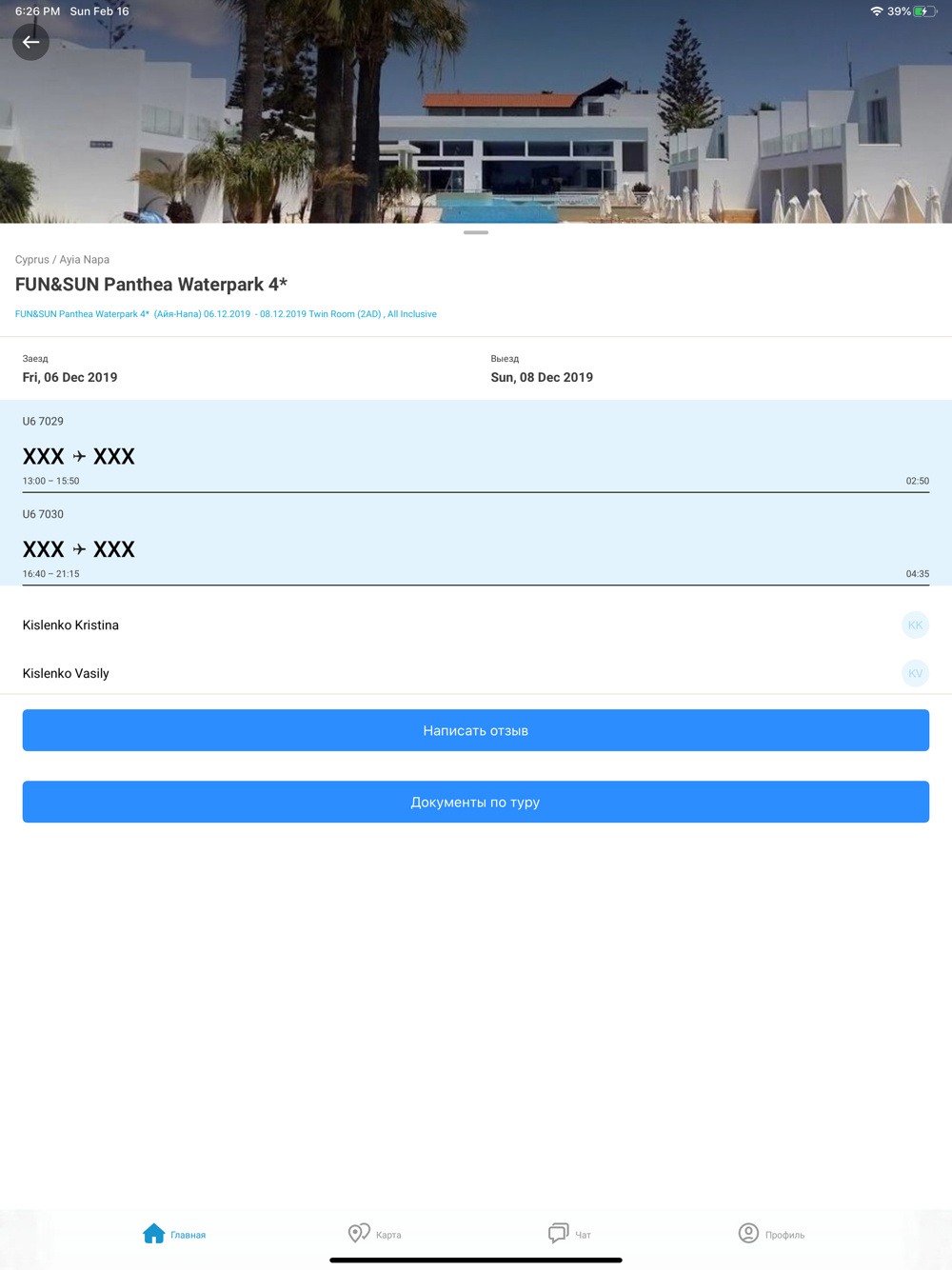The height and width of the screenshot is (1270, 952).
Task: Tap the check-in date Fri, 06 Dec 2019
Action: (69, 377)
